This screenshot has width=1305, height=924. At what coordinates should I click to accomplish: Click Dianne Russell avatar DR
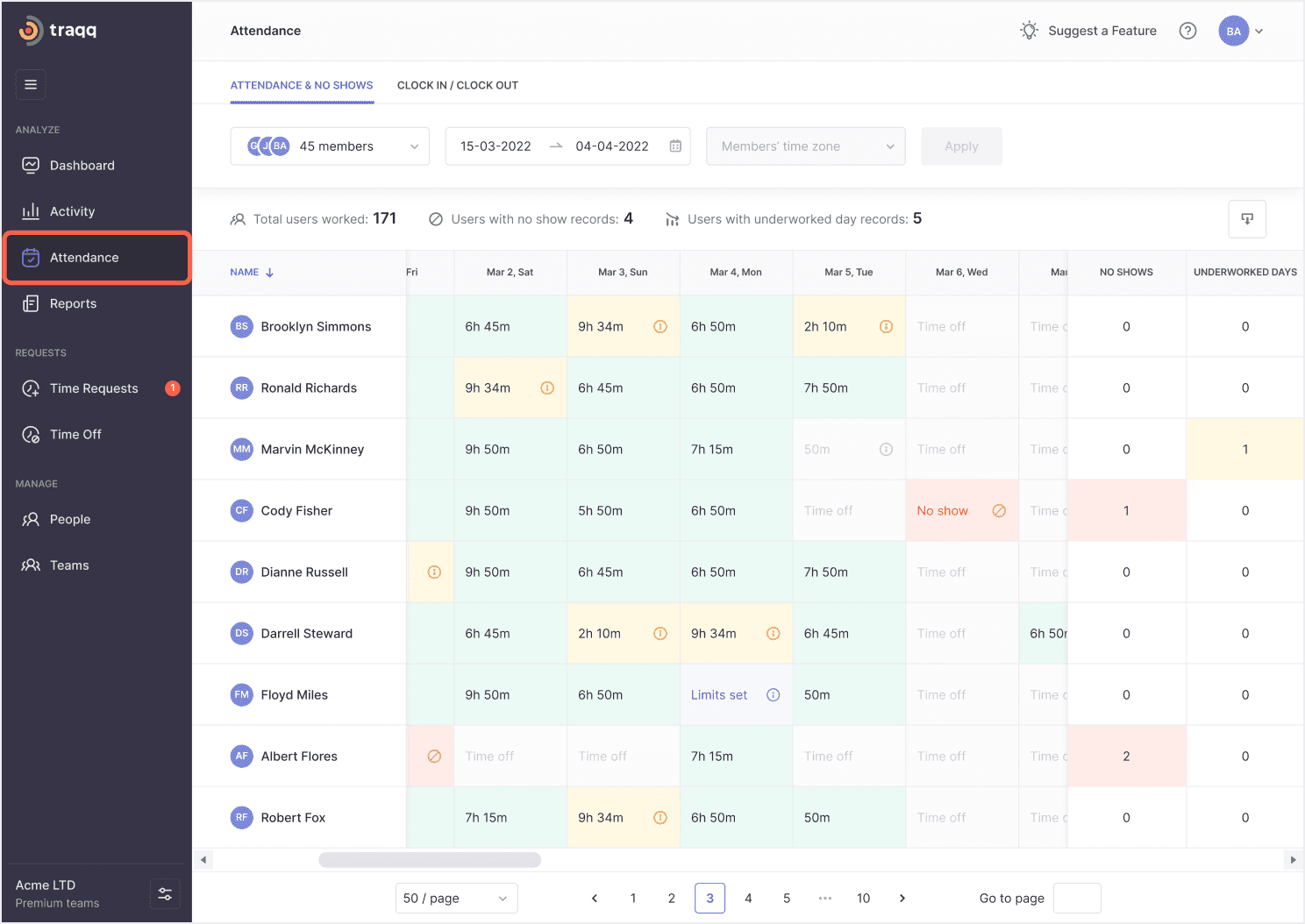pos(241,572)
